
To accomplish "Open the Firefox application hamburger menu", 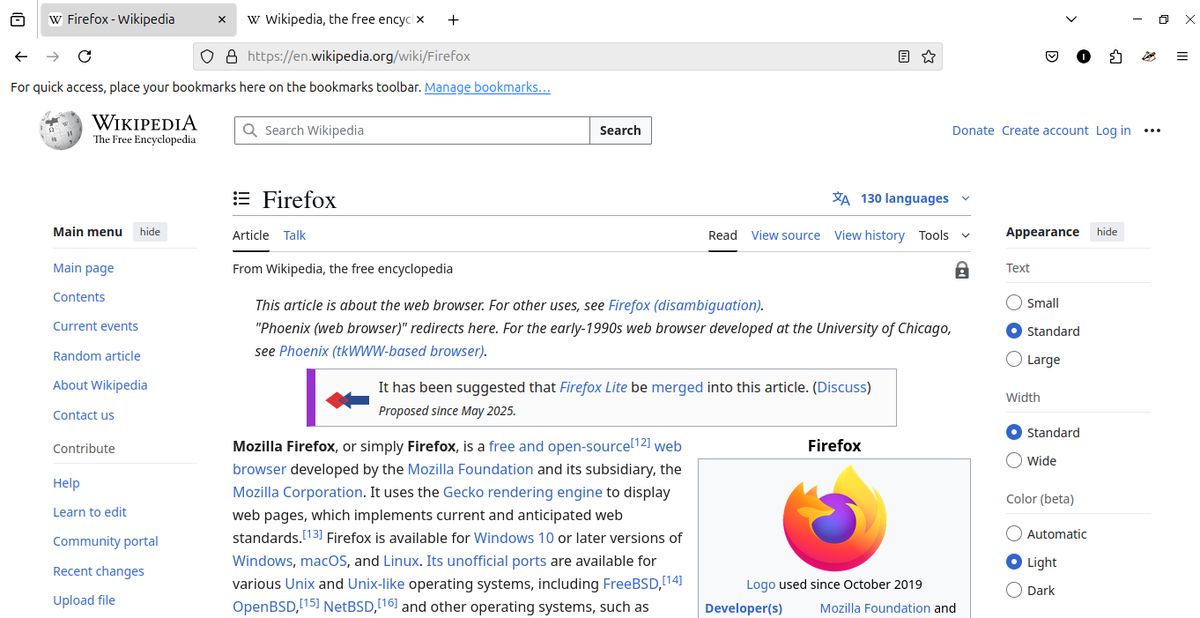I will point(1182,57).
